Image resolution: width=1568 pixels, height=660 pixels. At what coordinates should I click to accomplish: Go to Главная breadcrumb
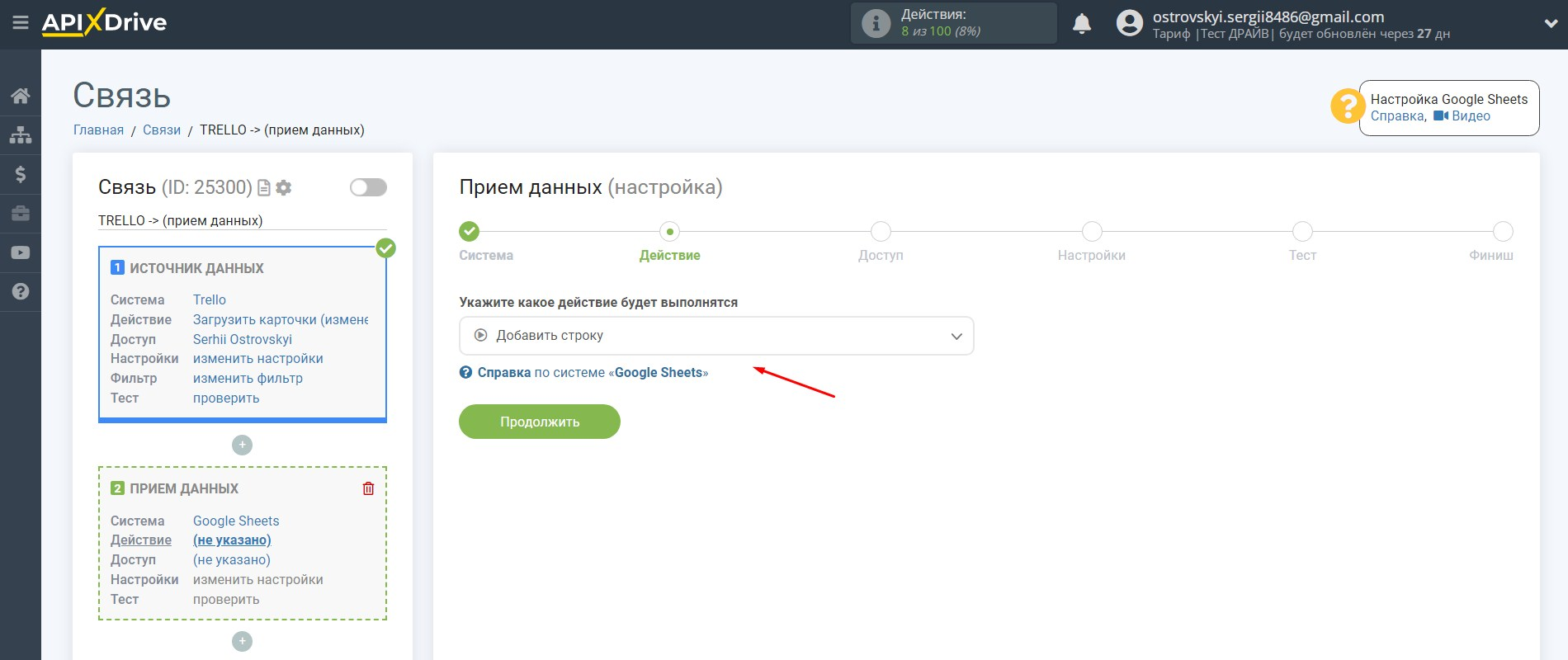coord(98,130)
